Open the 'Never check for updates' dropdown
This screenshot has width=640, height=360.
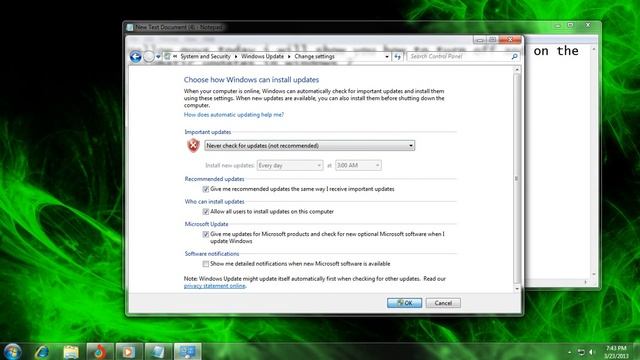click(309, 146)
